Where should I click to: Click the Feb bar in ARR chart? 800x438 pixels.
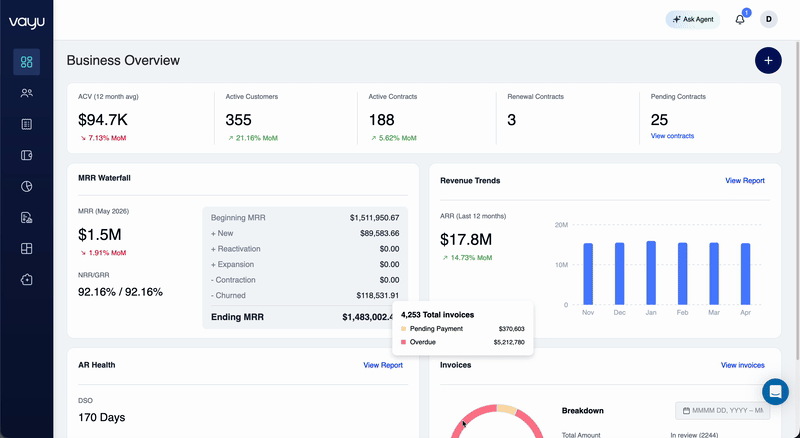(683, 274)
